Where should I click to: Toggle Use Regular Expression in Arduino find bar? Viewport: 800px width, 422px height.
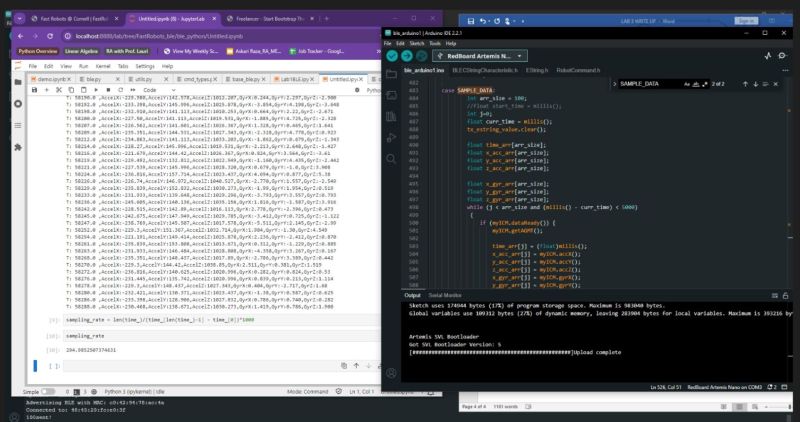click(705, 84)
